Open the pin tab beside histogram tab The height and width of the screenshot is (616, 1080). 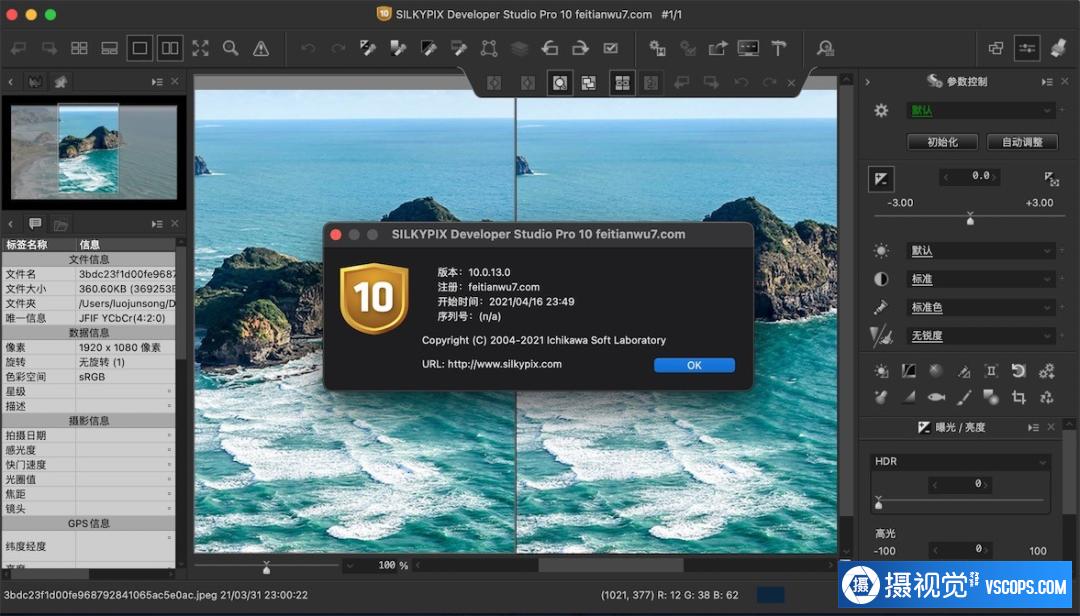pyautogui.click(x=61, y=82)
